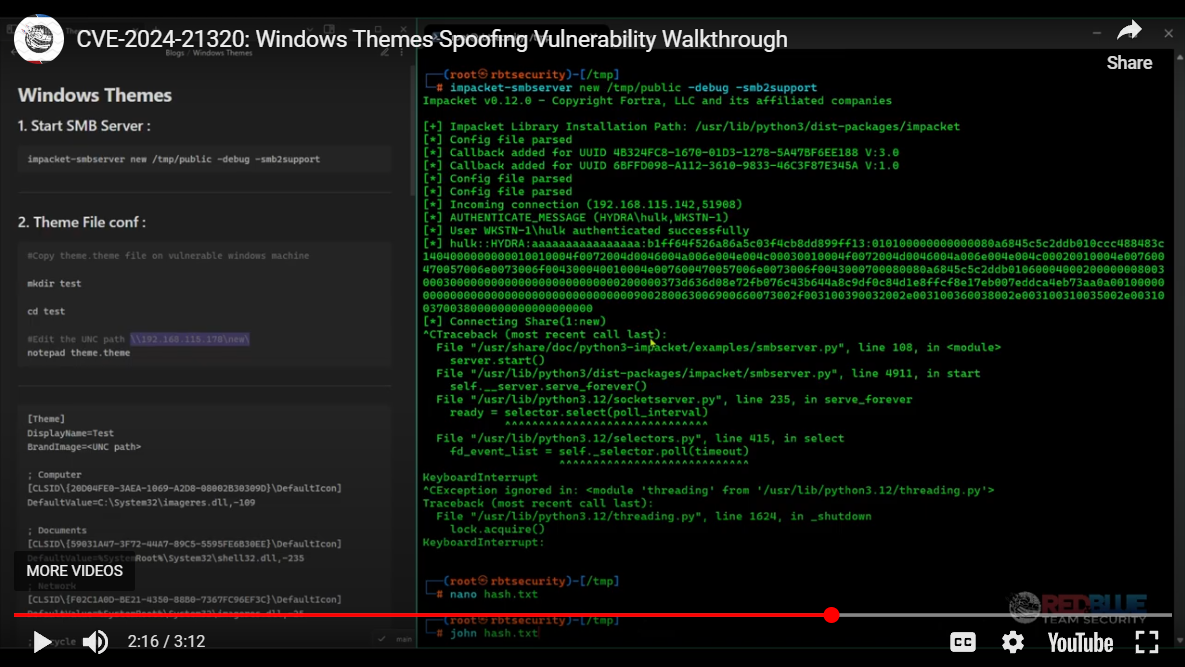Click the 'Incoming connection (192.168.115.142,51908)' line
The image size is (1185, 667).
(582, 204)
